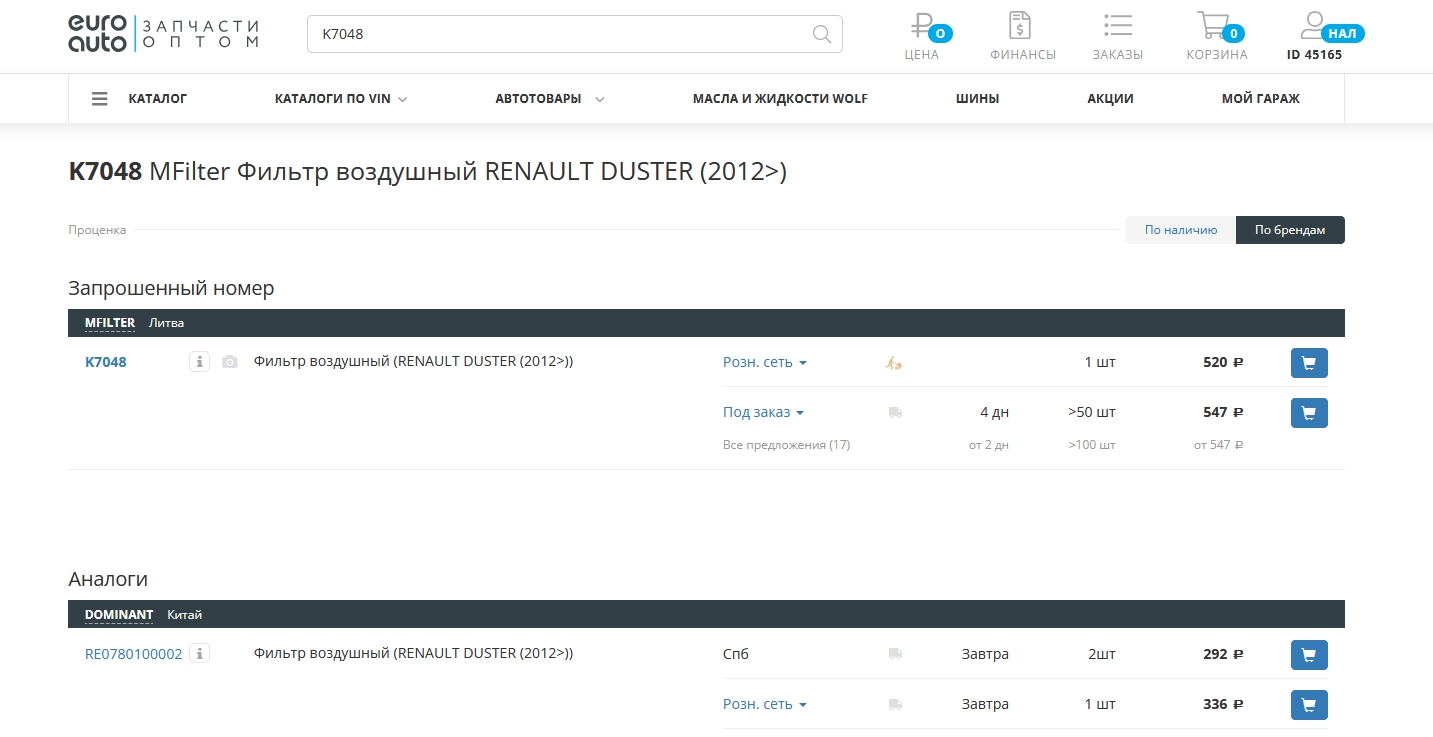This screenshot has height=737, width=1433.
Task: Click the Китай country label
Action: [185, 615]
